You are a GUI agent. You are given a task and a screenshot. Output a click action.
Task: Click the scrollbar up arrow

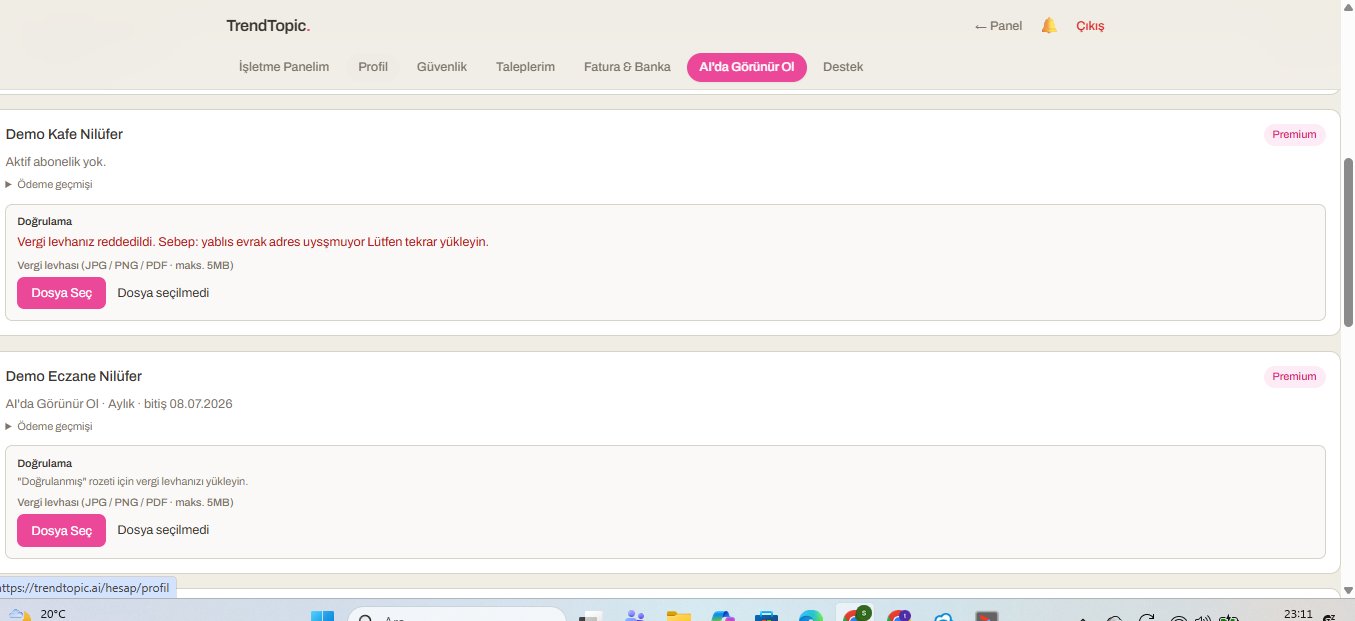click(x=1347, y=8)
